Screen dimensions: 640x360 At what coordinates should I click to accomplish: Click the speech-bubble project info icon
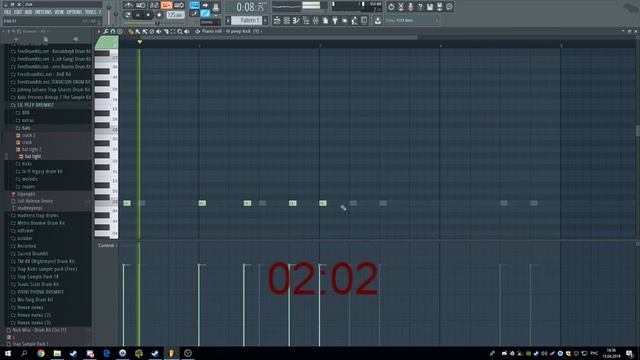[449, 7]
